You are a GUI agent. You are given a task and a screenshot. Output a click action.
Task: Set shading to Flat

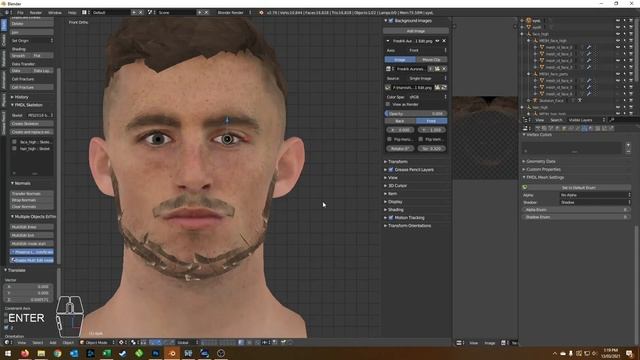tap(42, 56)
